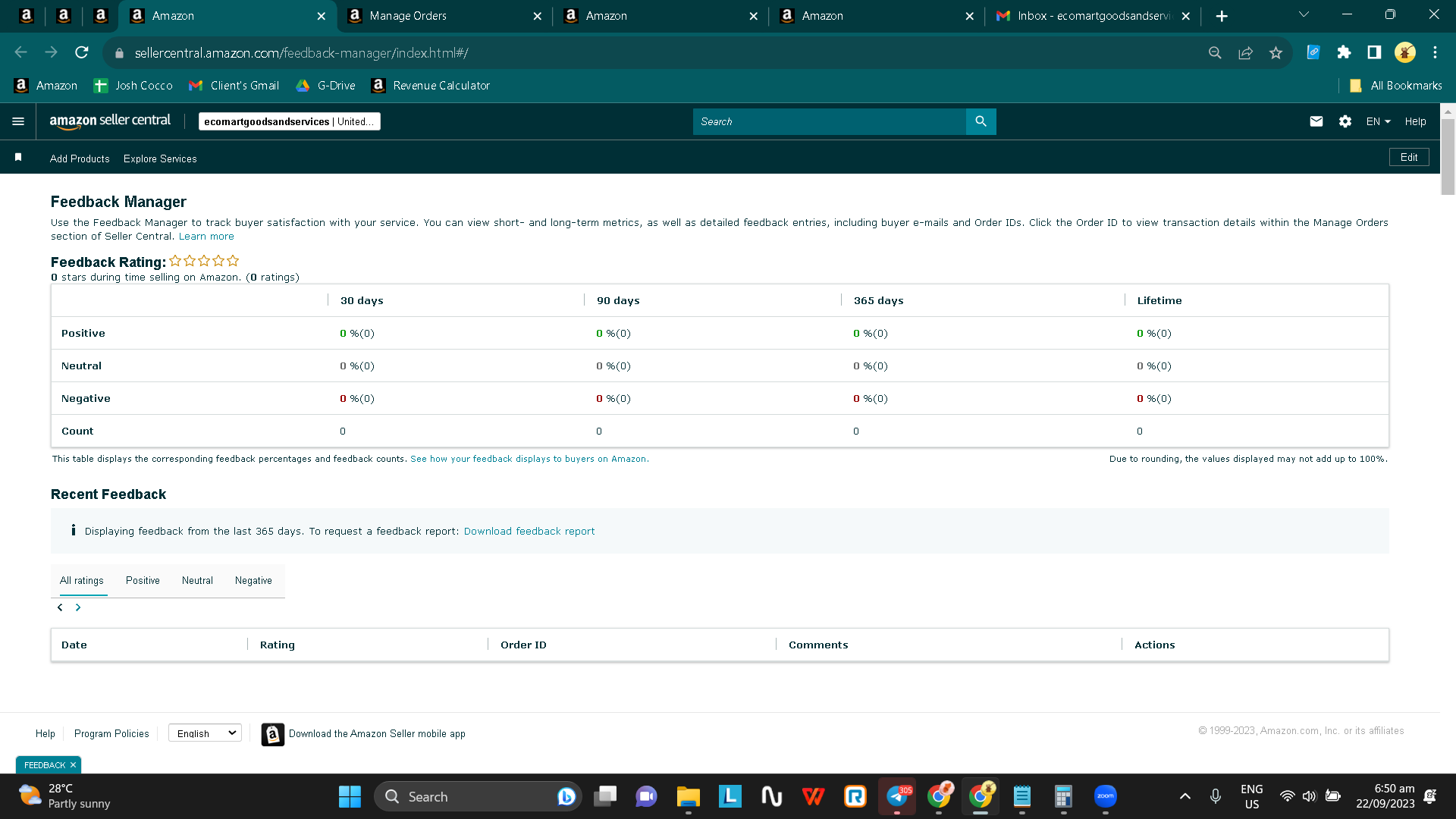Show hidden system tray icons chevron
The width and height of the screenshot is (1456, 819).
1185,796
